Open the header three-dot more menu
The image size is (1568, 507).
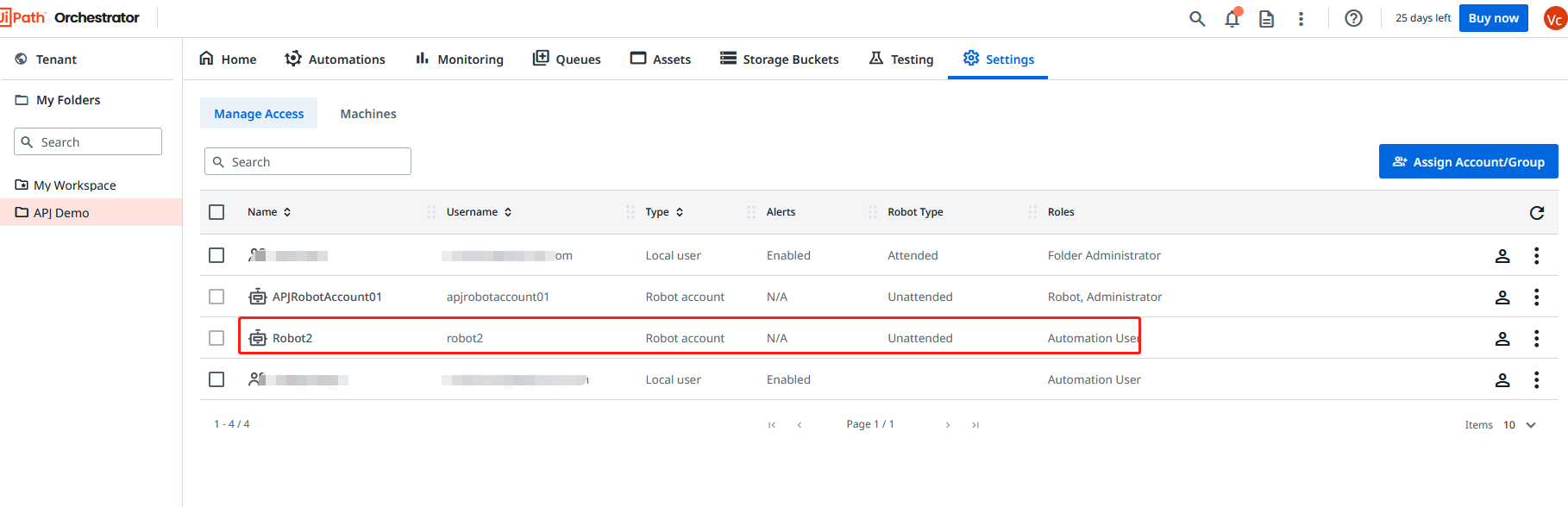tap(1301, 18)
